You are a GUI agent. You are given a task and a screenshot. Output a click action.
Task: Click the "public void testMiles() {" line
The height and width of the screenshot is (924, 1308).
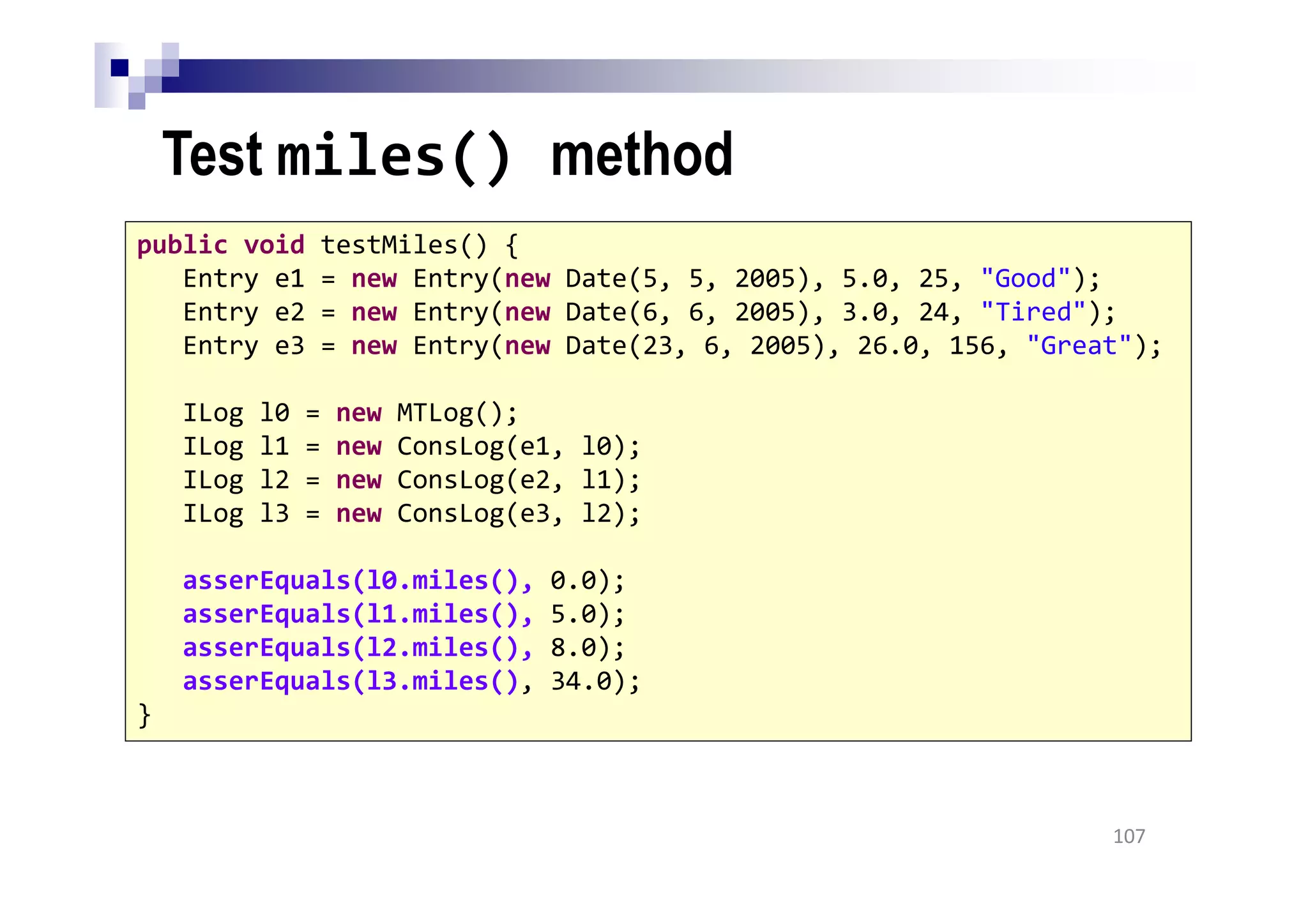coord(328,245)
